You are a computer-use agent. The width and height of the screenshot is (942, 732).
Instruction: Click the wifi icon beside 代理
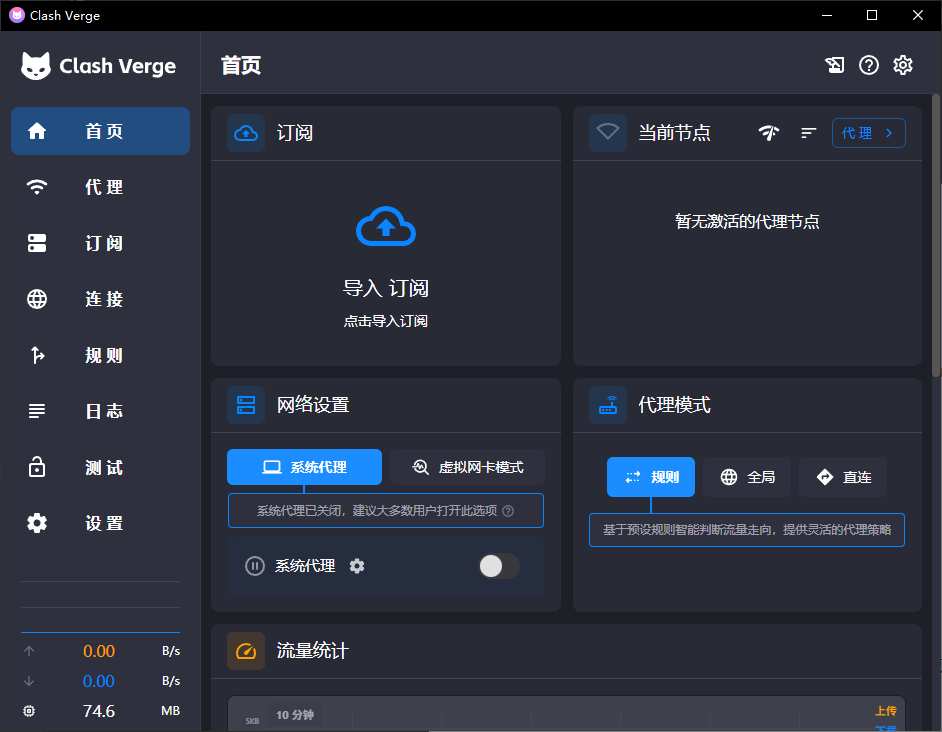[37, 187]
